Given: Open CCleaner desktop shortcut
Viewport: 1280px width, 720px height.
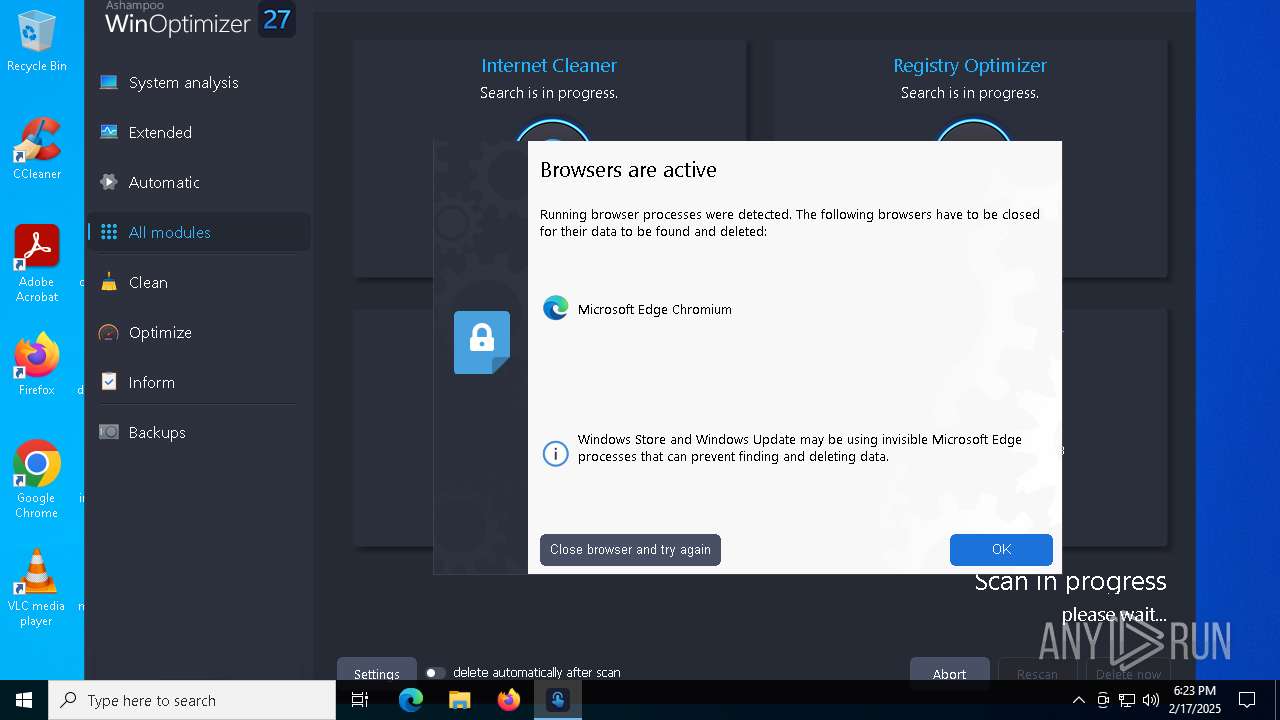Looking at the screenshot, I should tap(37, 149).
